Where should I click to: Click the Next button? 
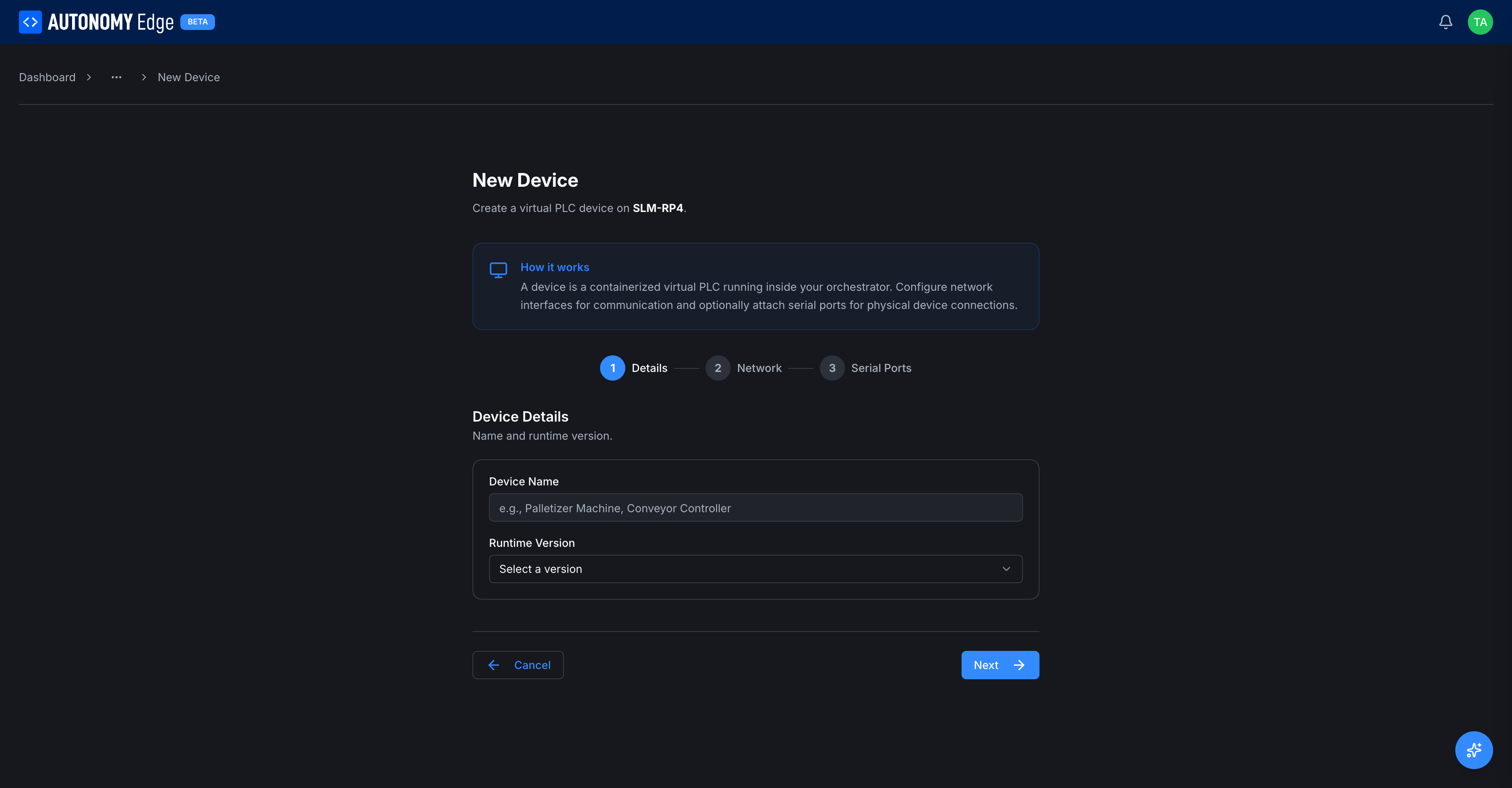coord(1000,665)
